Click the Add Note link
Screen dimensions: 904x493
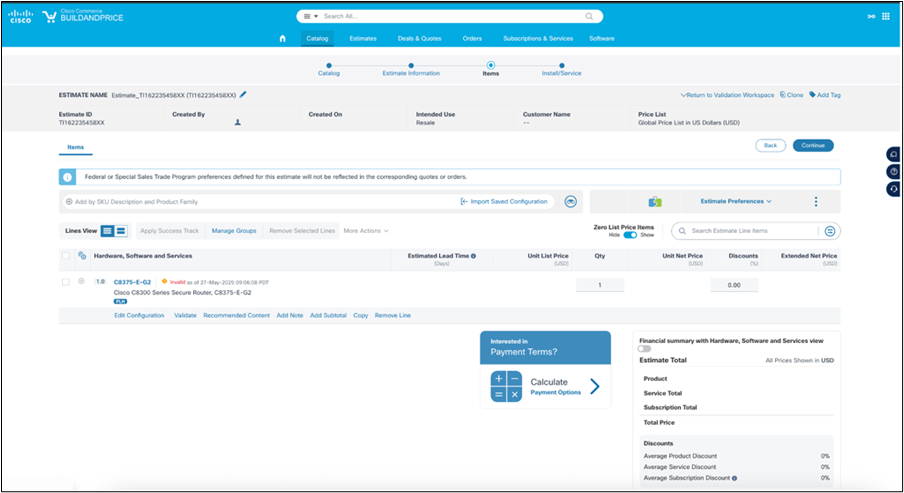[289, 315]
